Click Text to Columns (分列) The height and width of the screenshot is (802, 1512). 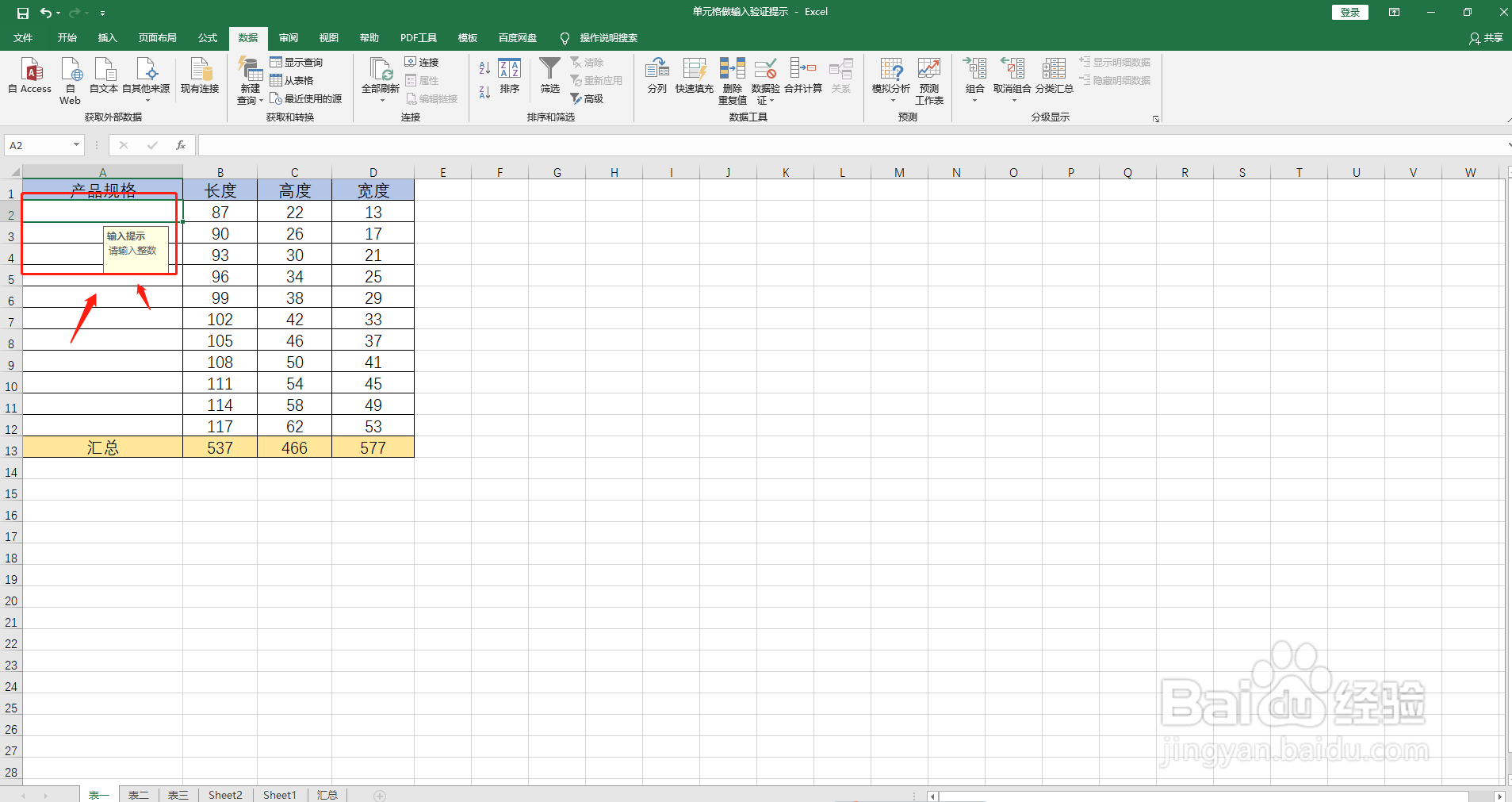click(x=657, y=76)
